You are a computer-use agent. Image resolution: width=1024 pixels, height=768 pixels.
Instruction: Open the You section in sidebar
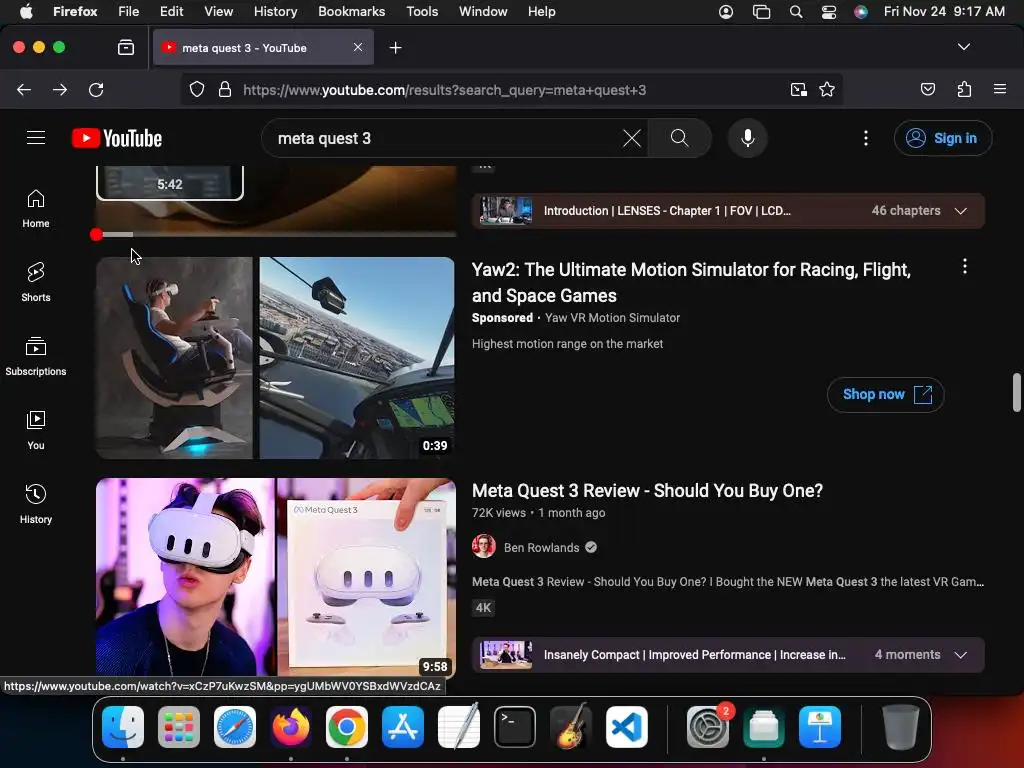point(36,430)
